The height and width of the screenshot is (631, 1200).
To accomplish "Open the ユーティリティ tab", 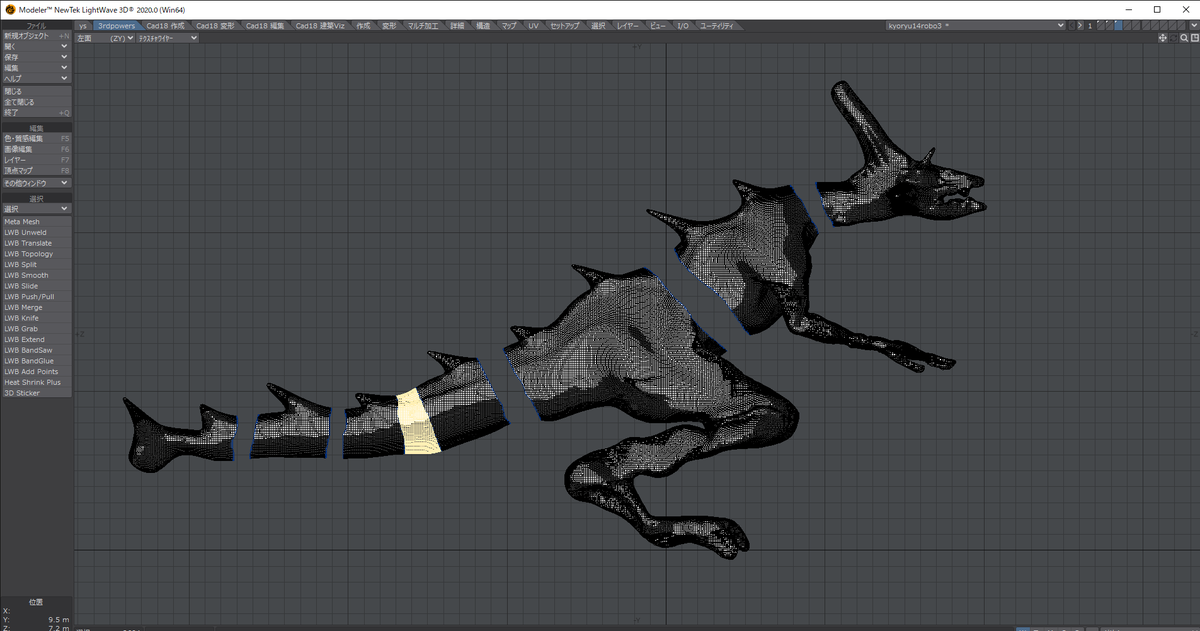I will point(716,25).
